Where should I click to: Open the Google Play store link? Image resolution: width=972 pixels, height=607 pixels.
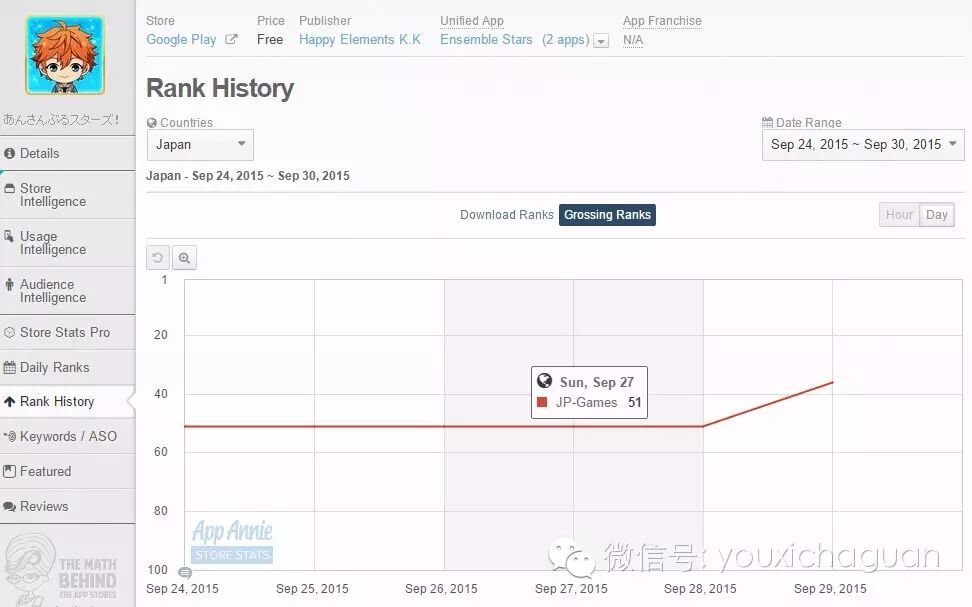pos(181,40)
